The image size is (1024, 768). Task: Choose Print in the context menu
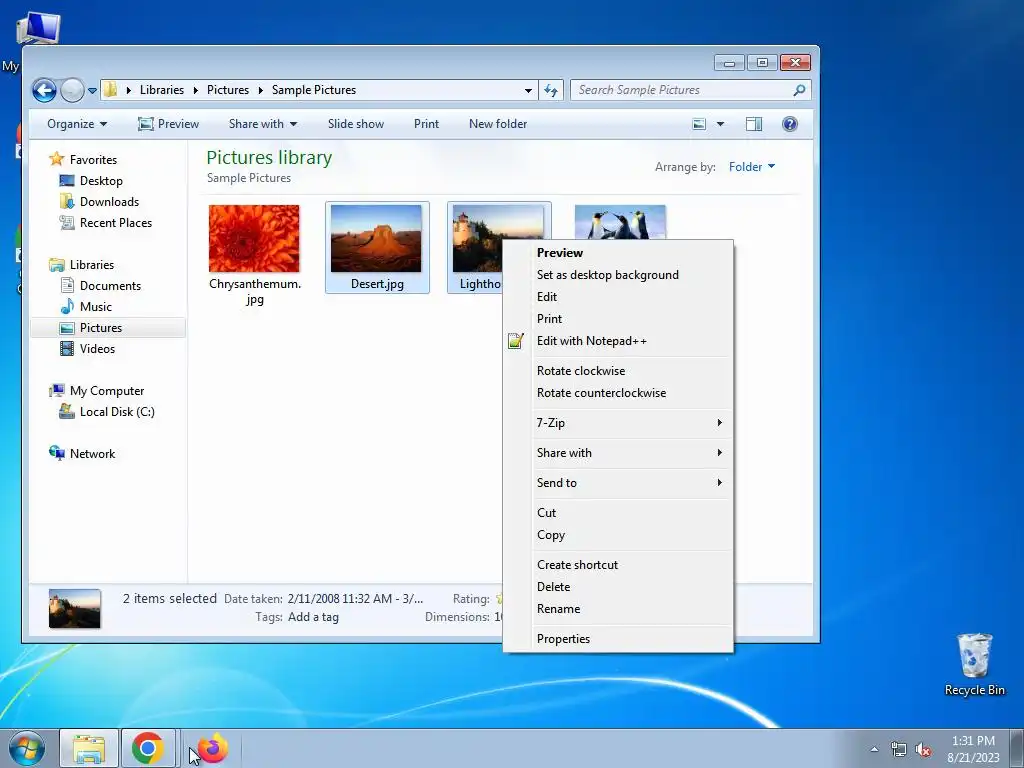(618, 319)
